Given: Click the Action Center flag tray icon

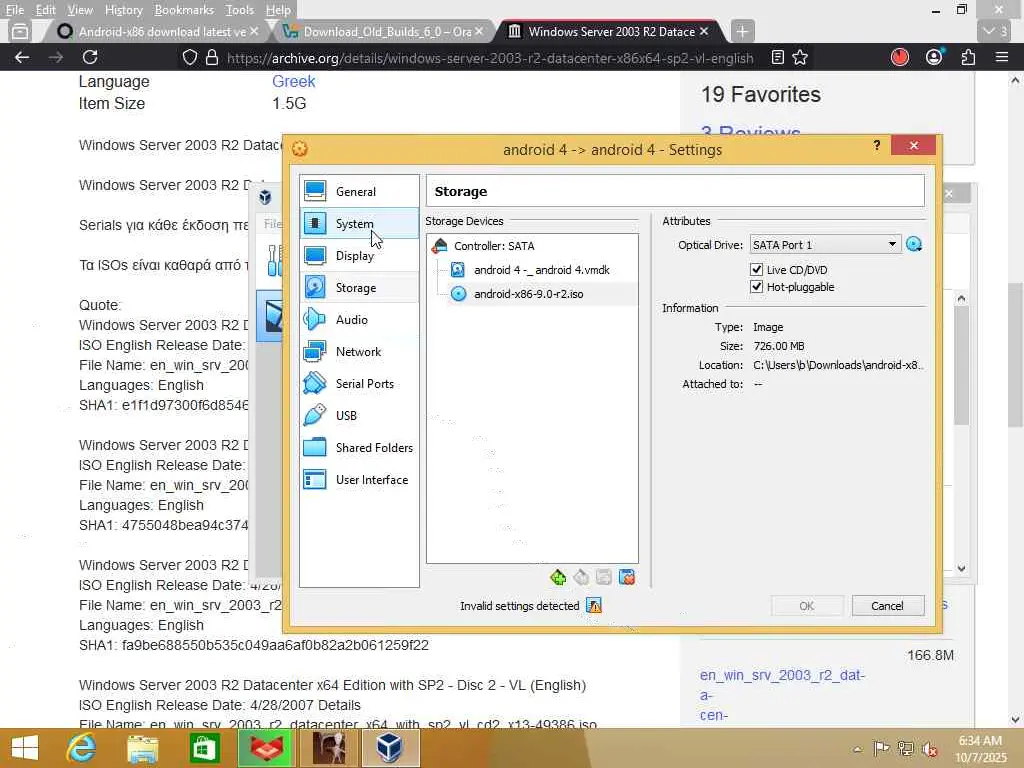Looking at the screenshot, I should [x=882, y=749].
